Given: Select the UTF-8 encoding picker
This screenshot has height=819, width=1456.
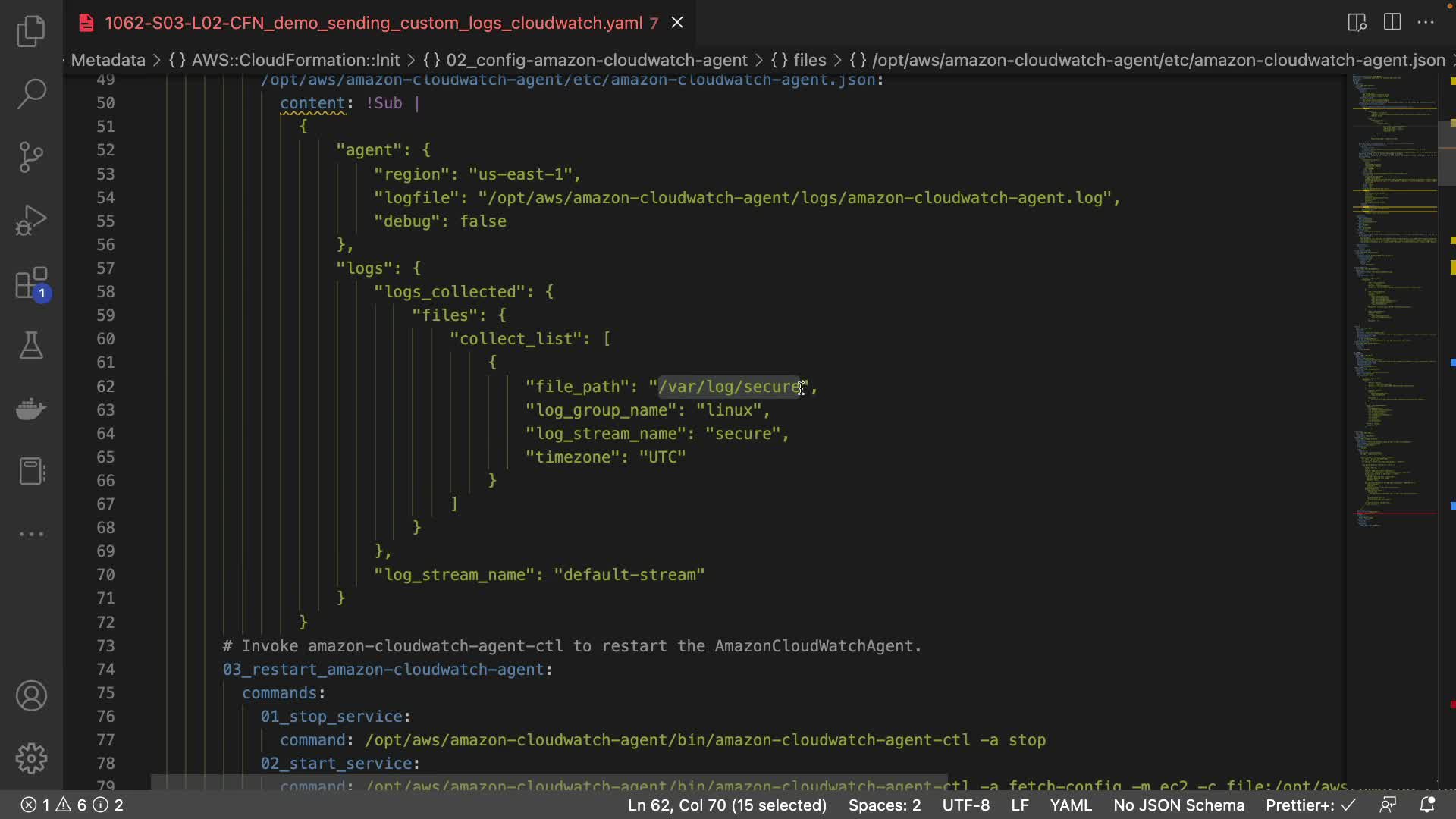Looking at the screenshot, I should point(965,805).
